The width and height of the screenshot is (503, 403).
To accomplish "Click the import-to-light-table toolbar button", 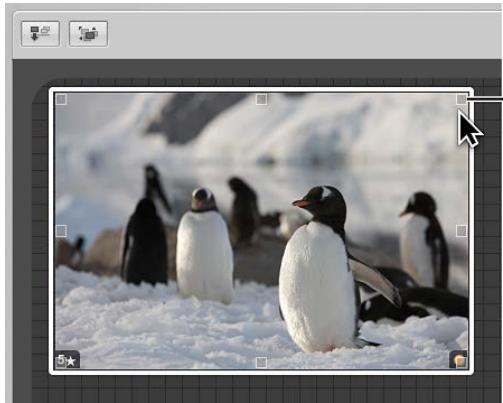I will point(40,34).
